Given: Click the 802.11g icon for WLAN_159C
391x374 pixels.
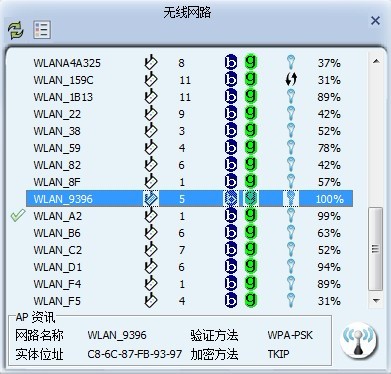Looking at the screenshot, I should (250, 79).
